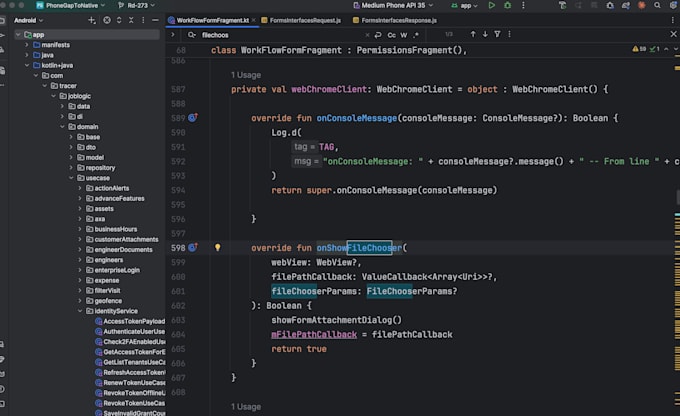680x416 pixels.
Task: Click 1 Usage hint above webChromeClient
Action: 246,75
